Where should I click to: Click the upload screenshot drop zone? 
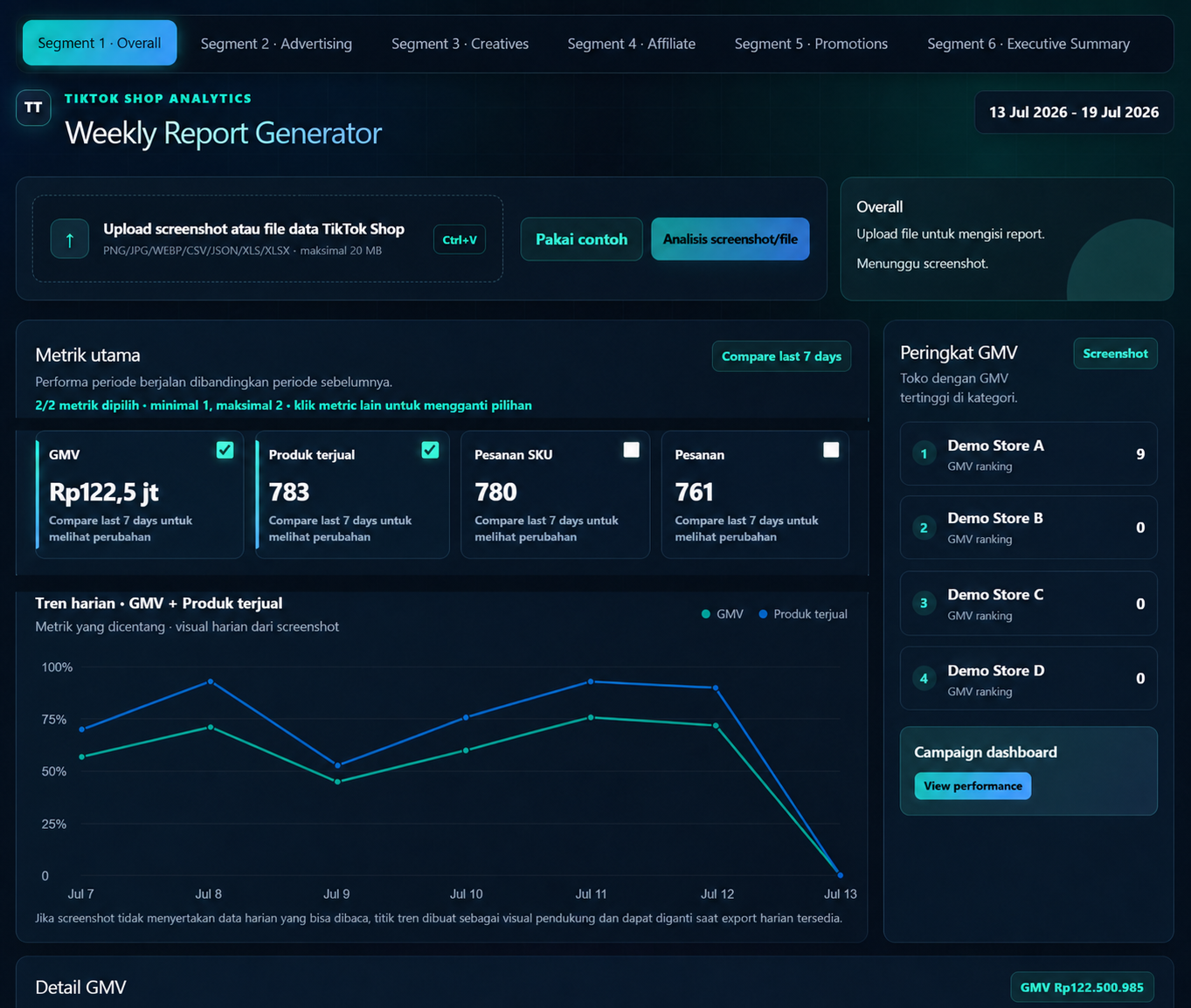[x=267, y=238]
